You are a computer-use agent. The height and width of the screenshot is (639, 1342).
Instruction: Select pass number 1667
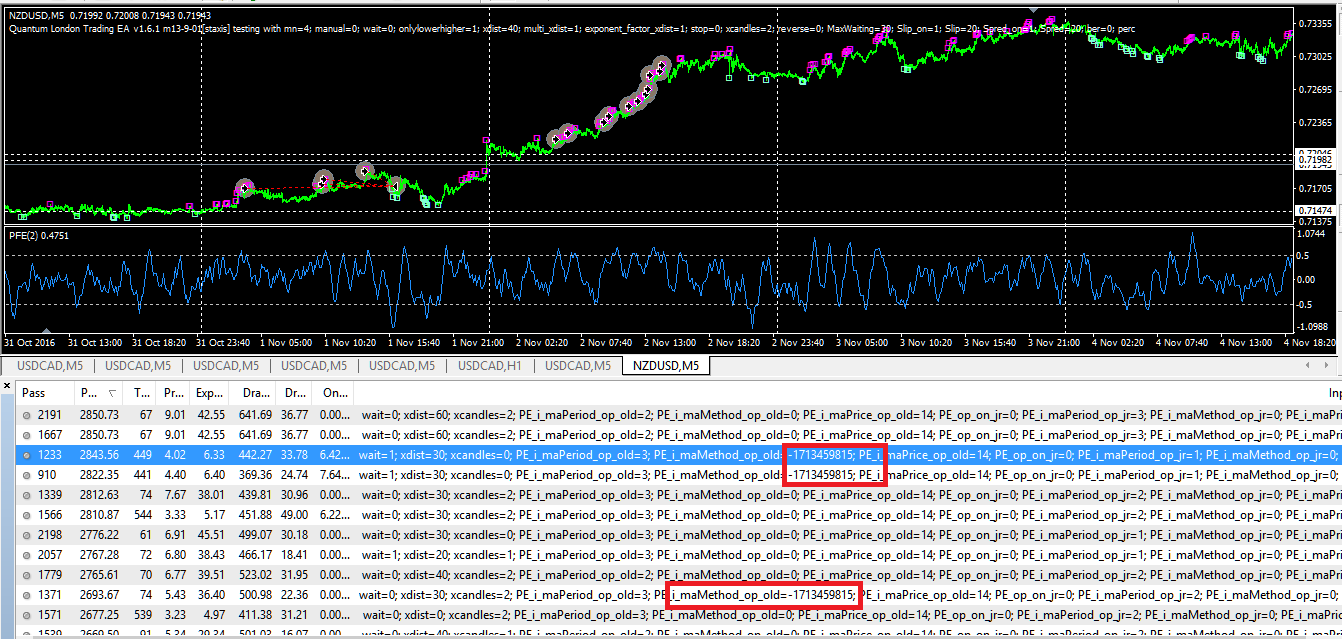(50, 435)
